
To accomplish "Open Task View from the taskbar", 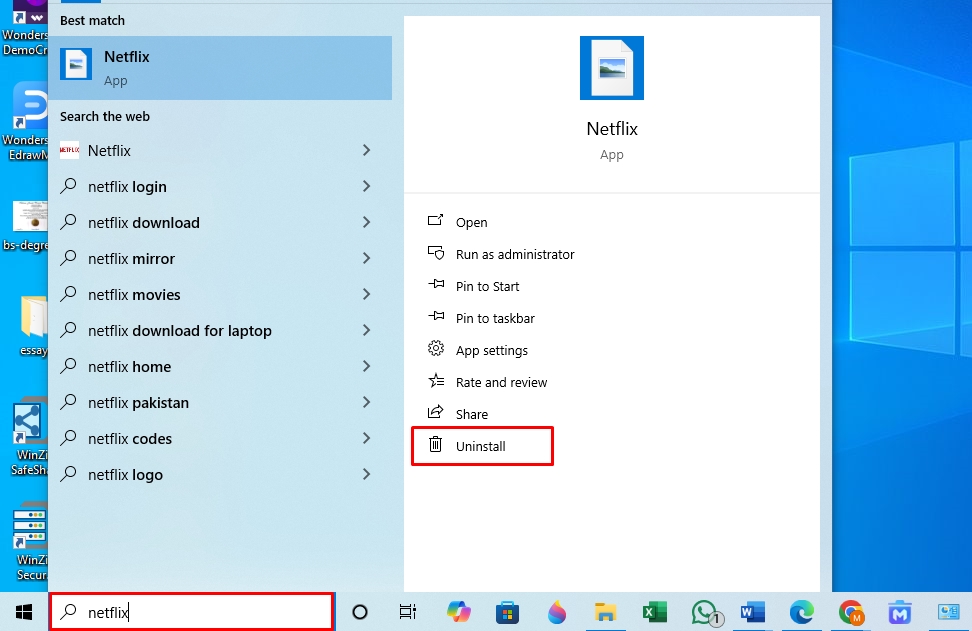I will [x=407, y=612].
